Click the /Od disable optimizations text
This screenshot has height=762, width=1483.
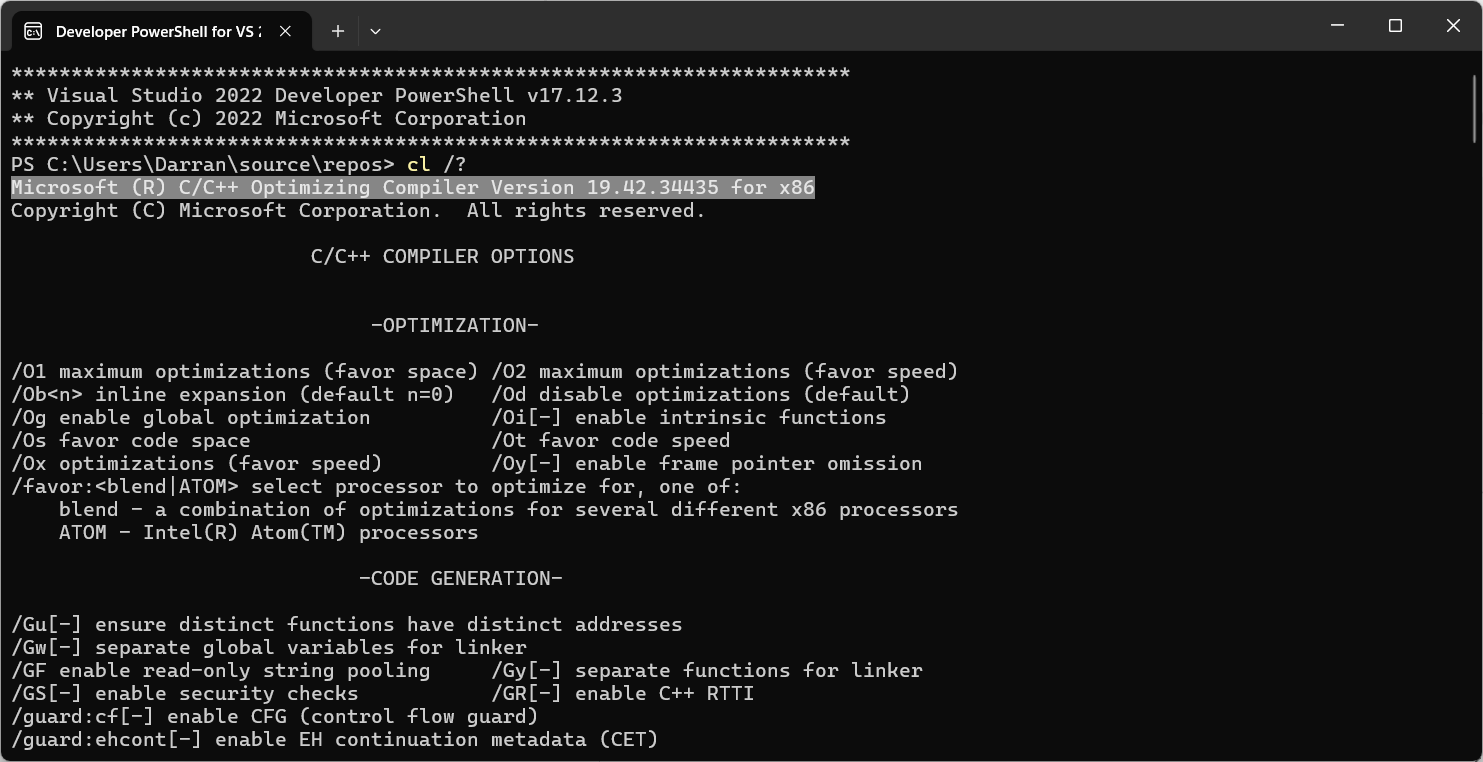click(x=701, y=395)
